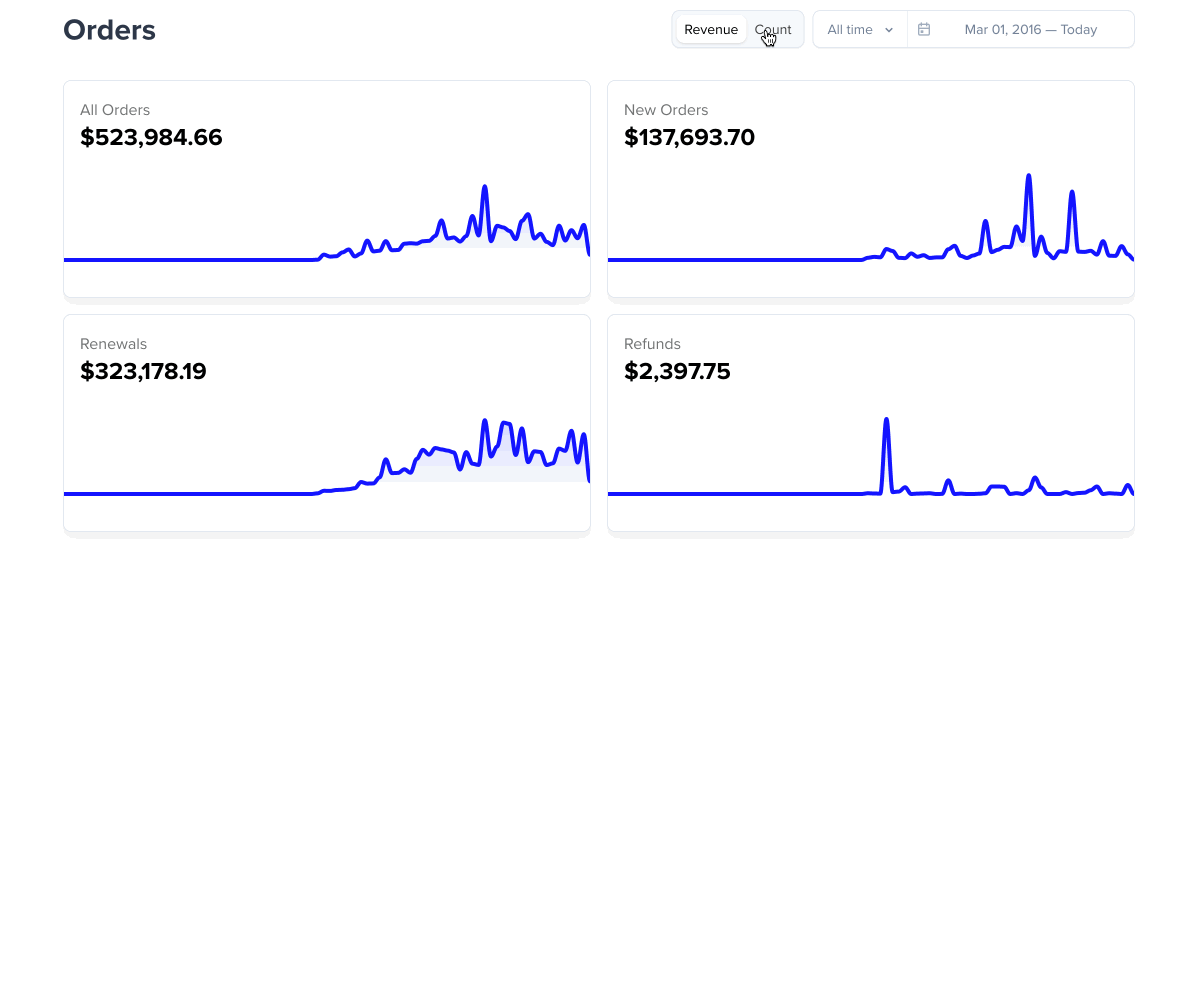Click the Refunds total $2,397.75
Image resolution: width=1200 pixels, height=992 pixels.
coord(677,371)
